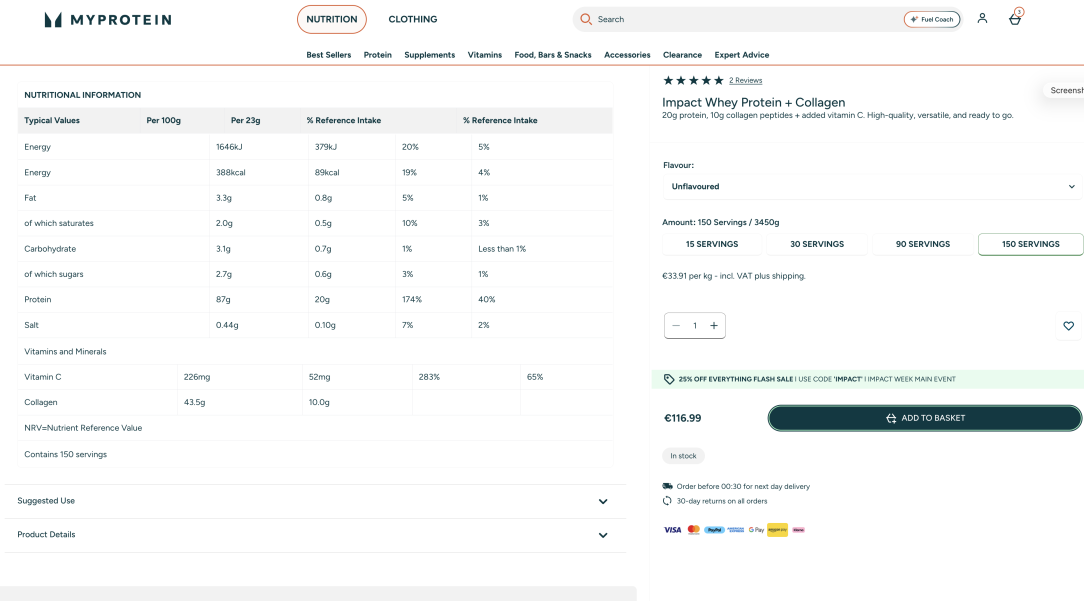Open the 2 Reviews link
This screenshot has width=1084, height=601.
745,80
